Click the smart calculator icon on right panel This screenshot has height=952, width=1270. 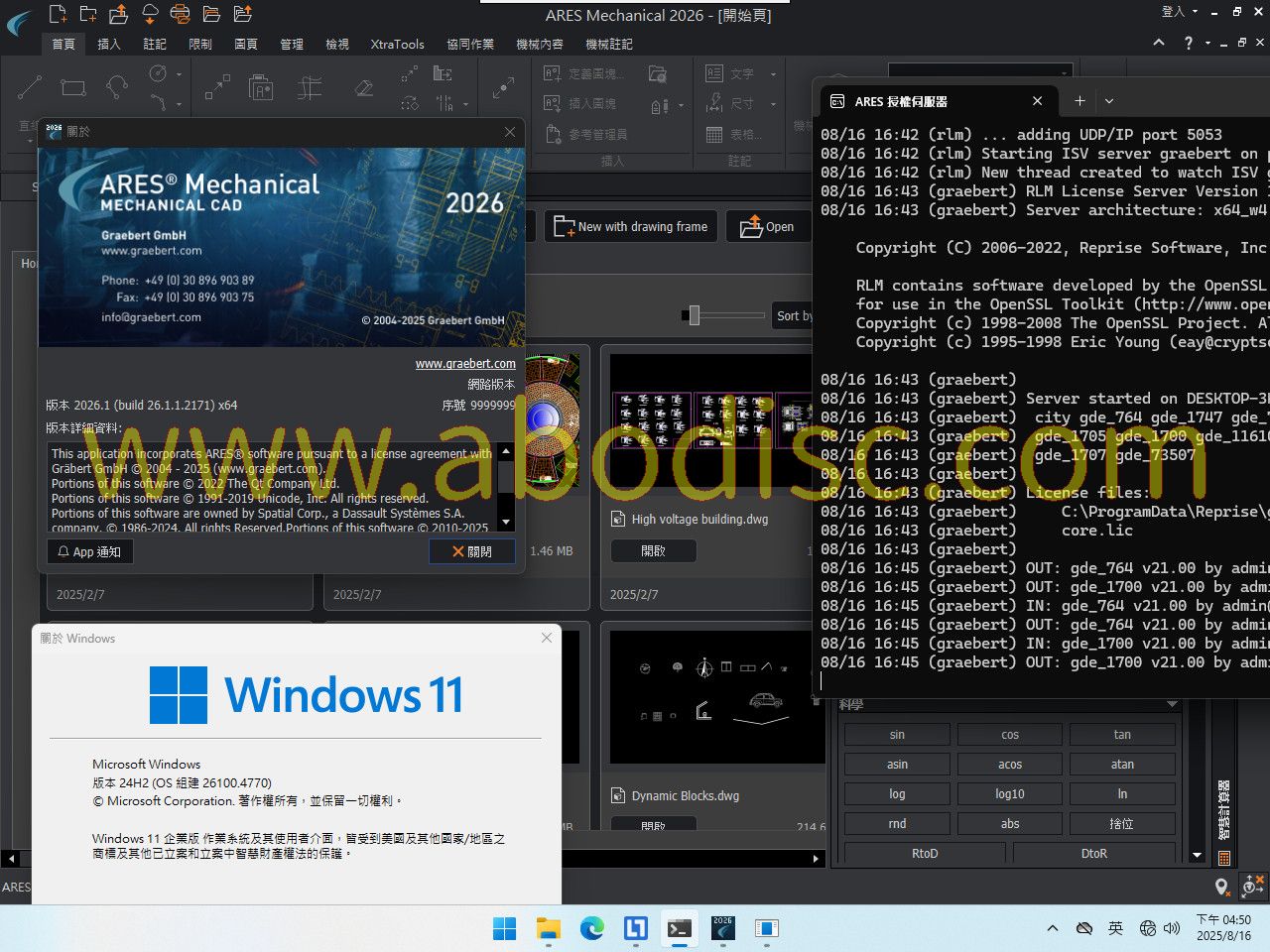1223,858
